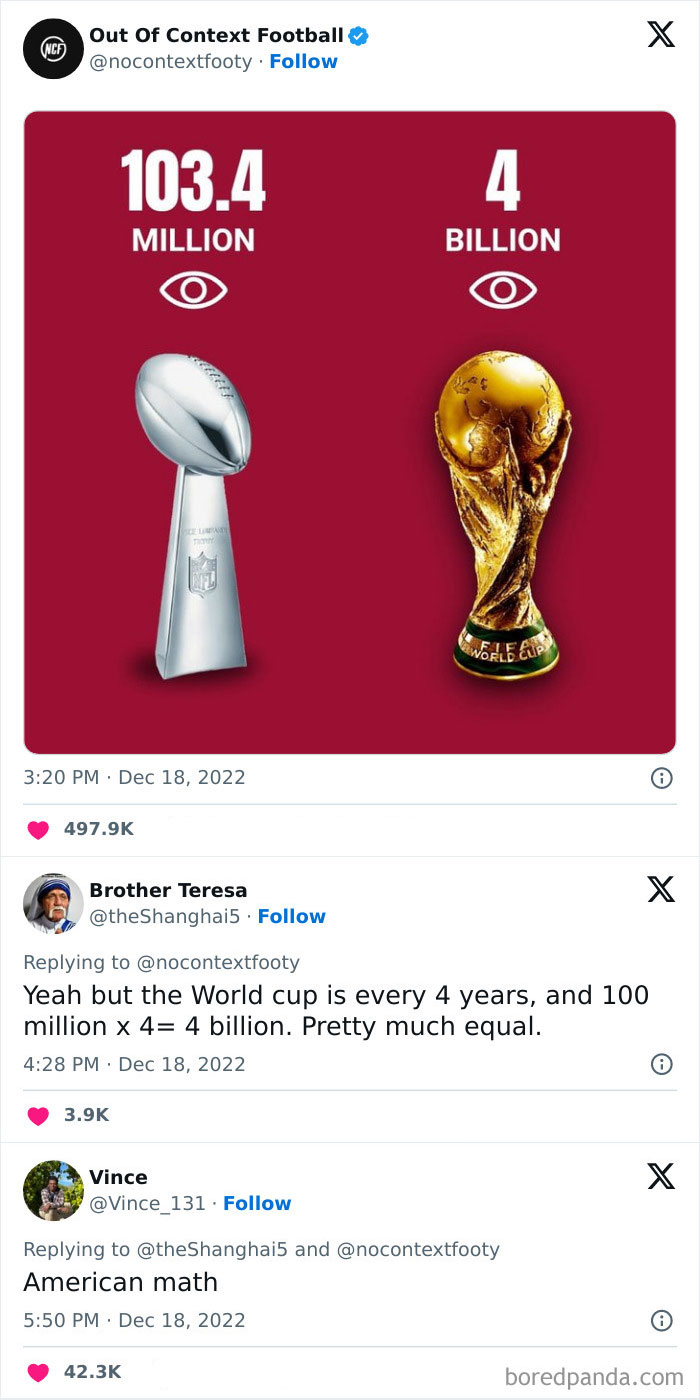
Task: Open the trophy comparison image
Action: click(350, 430)
